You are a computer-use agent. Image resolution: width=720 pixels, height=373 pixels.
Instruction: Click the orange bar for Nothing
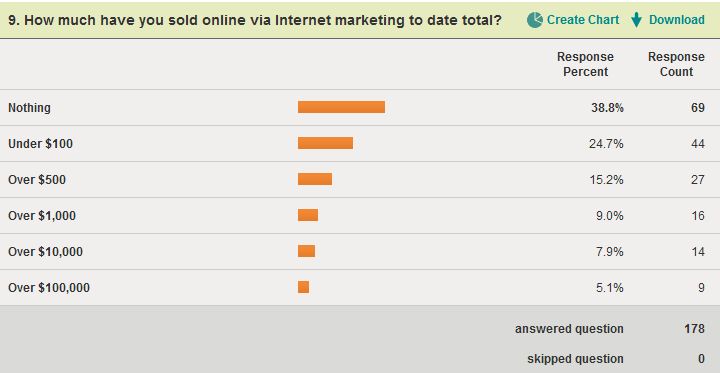coord(341,107)
